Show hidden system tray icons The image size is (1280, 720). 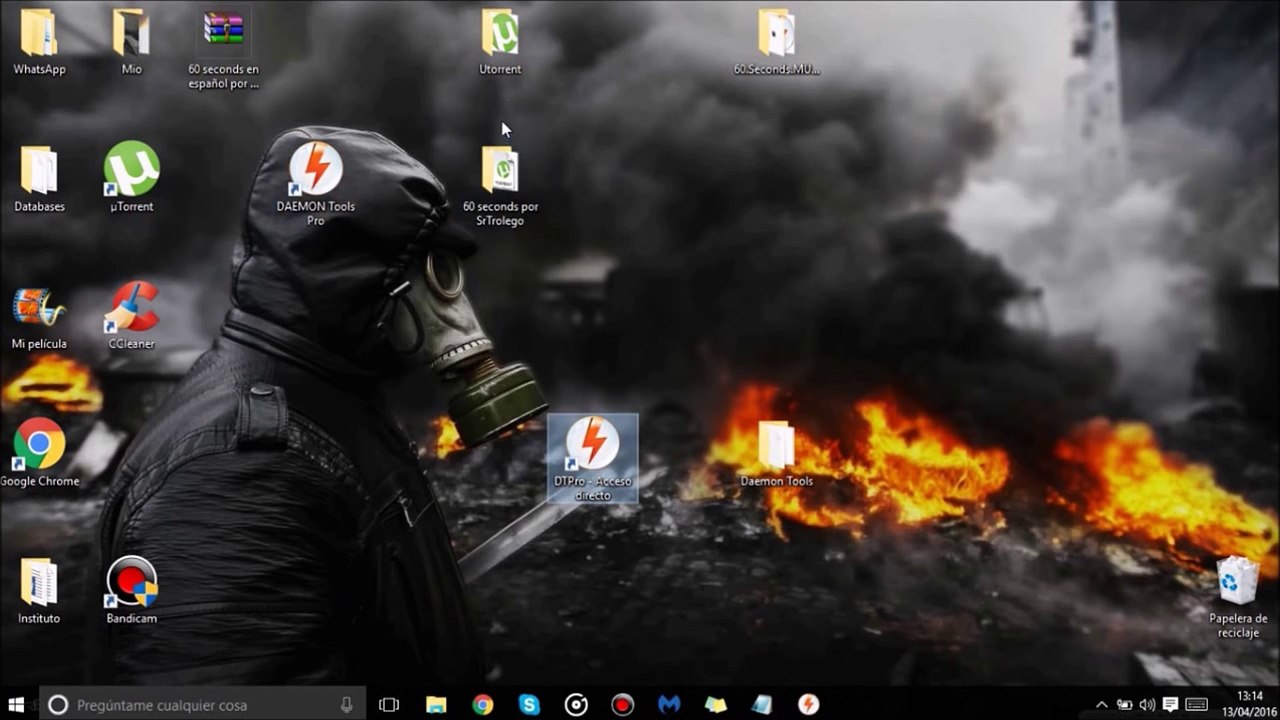coord(1102,705)
